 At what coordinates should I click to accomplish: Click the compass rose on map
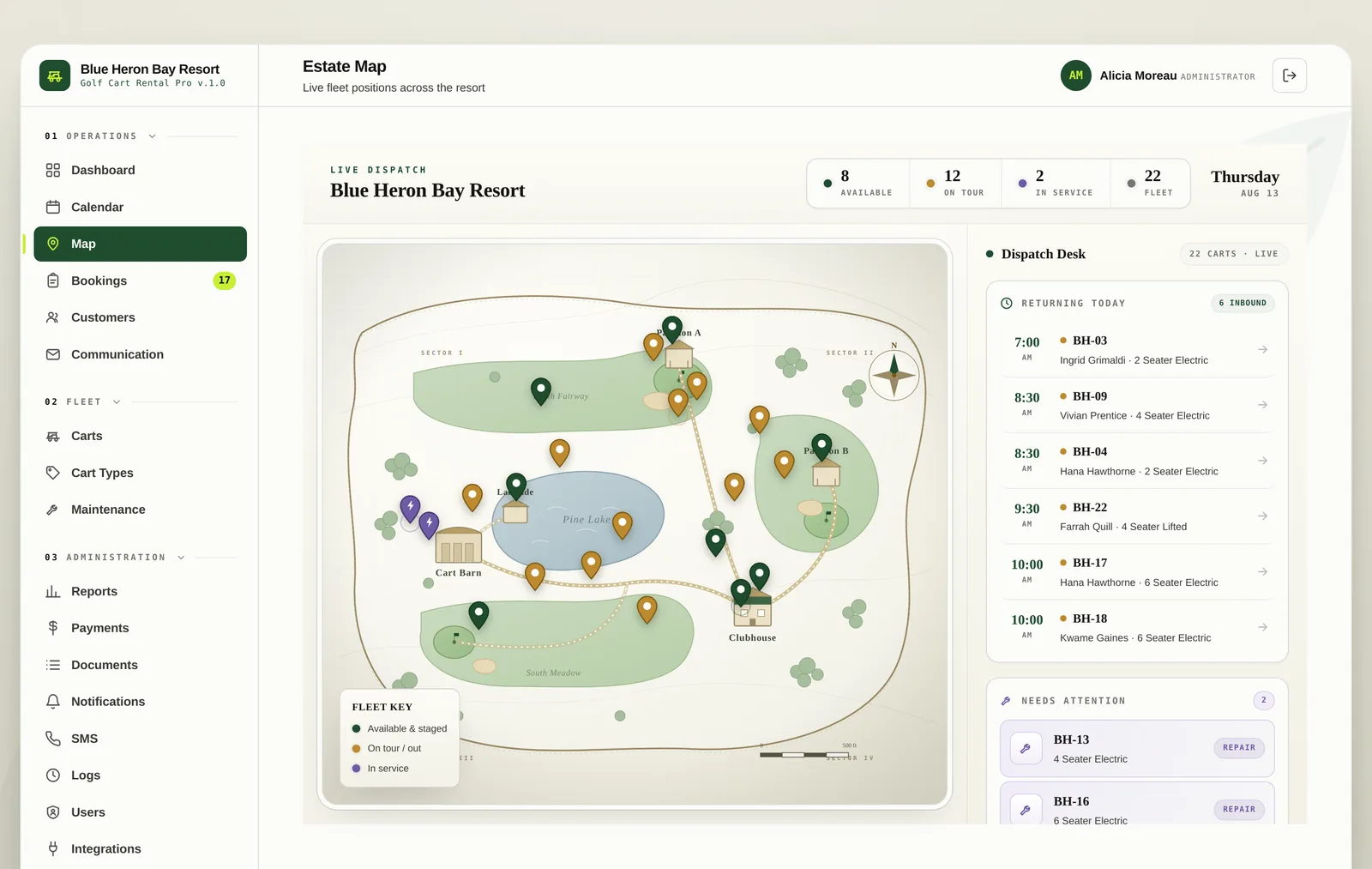[x=894, y=375]
